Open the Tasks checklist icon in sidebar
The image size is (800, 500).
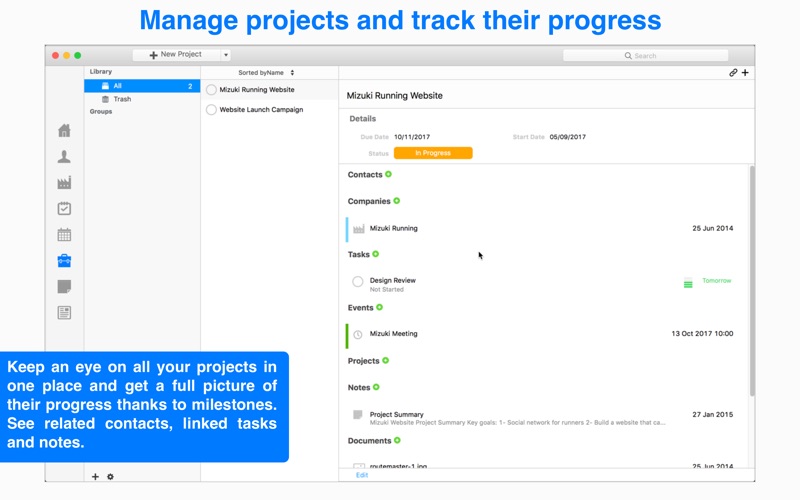click(64, 208)
